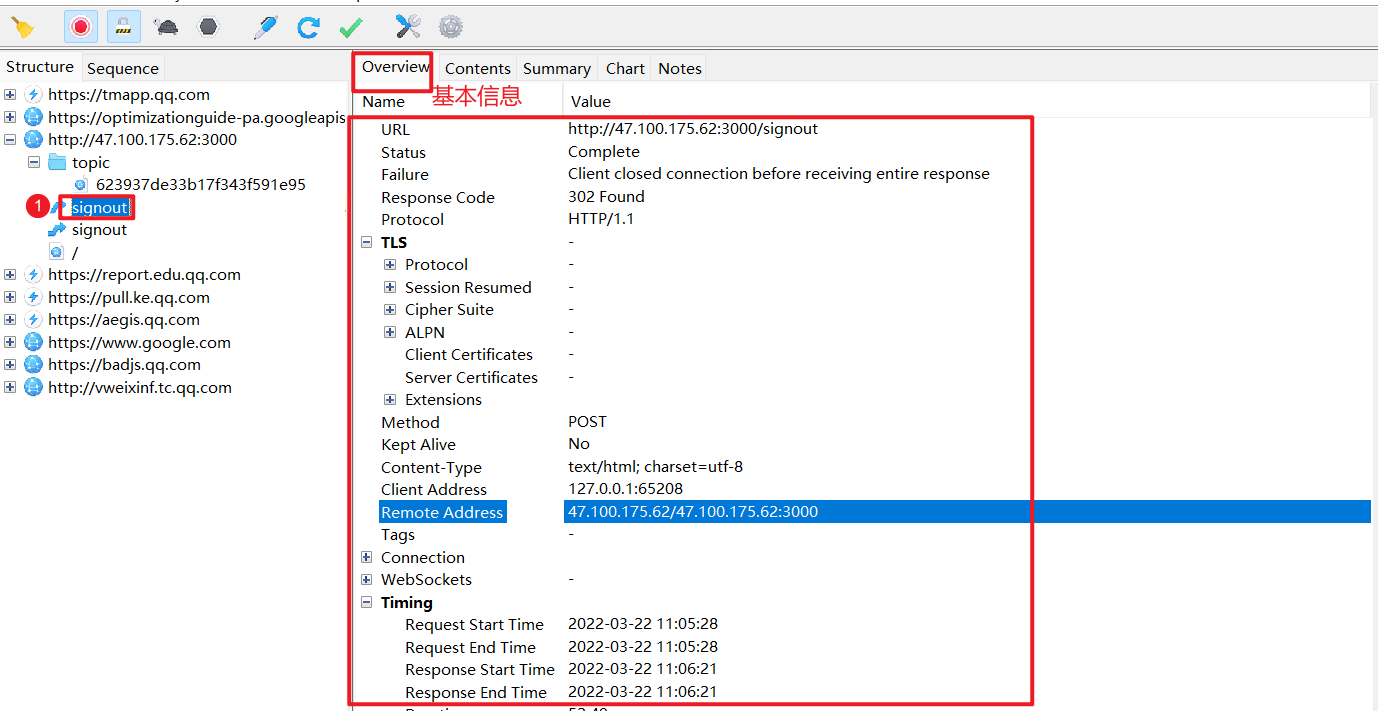Click the lightning icon beside pull.ke.qq.com
Screen dimensions: 1378x711
pyautogui.click(x=33, y=297)
